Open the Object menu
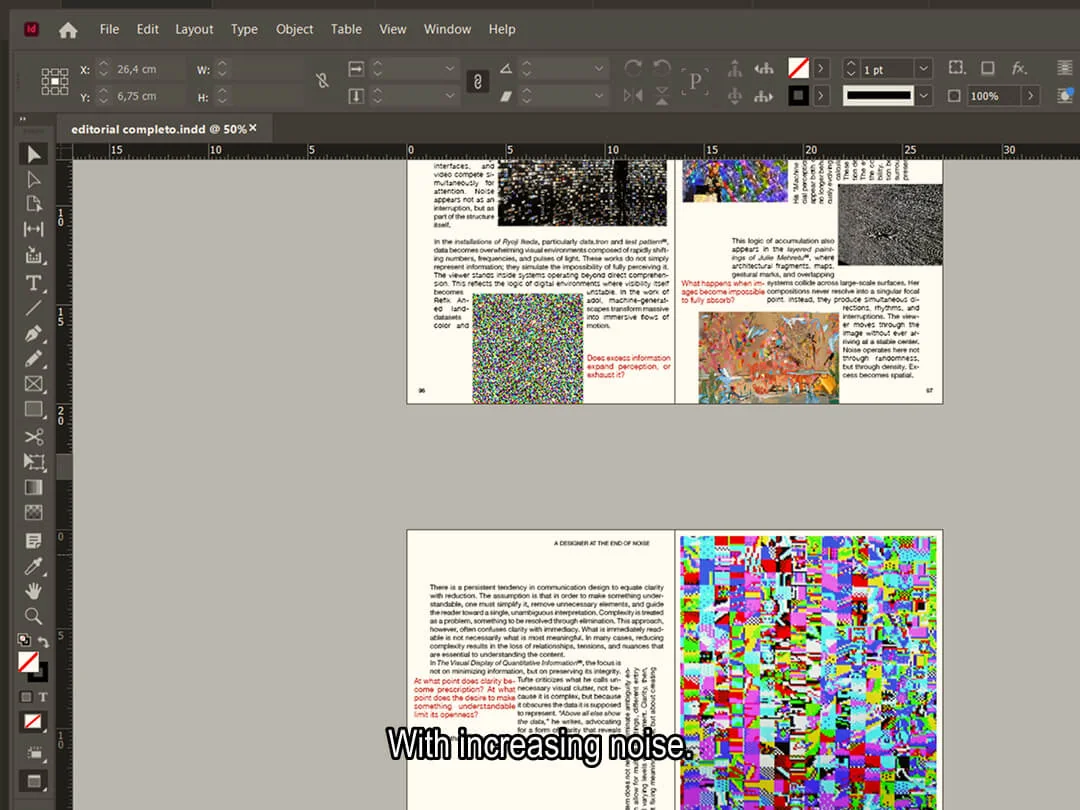This screenshot has height=810, width=1080. click(x=294, y=29)
